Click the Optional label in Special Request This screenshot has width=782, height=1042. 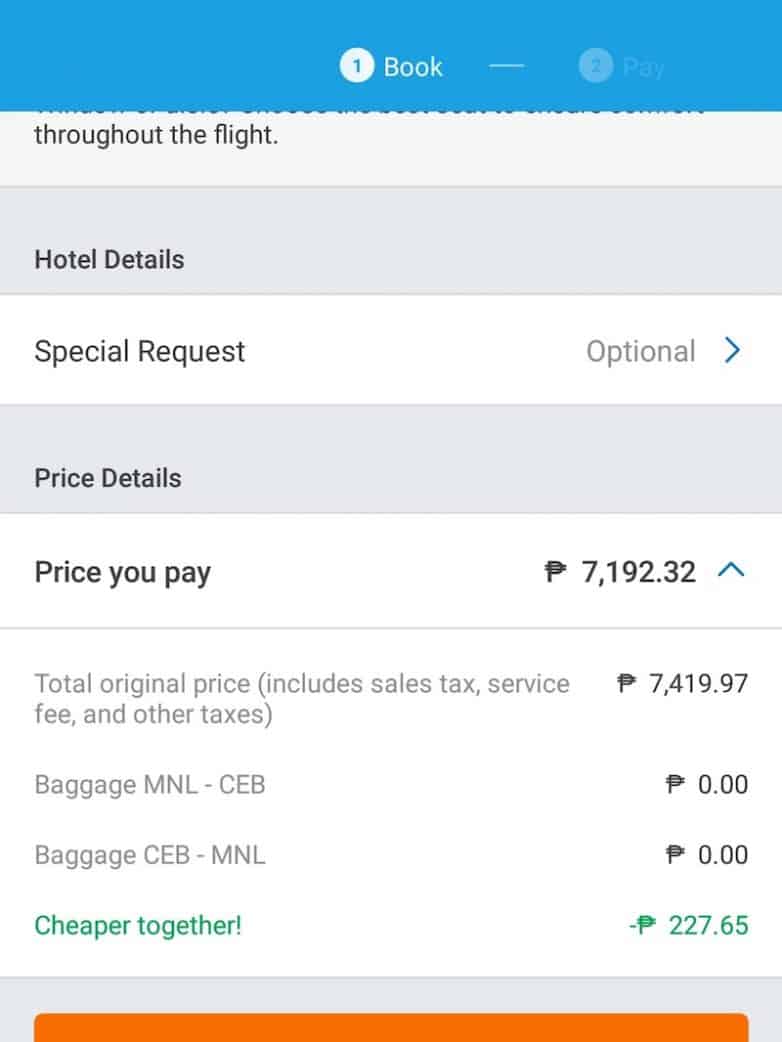coord(640,351)
